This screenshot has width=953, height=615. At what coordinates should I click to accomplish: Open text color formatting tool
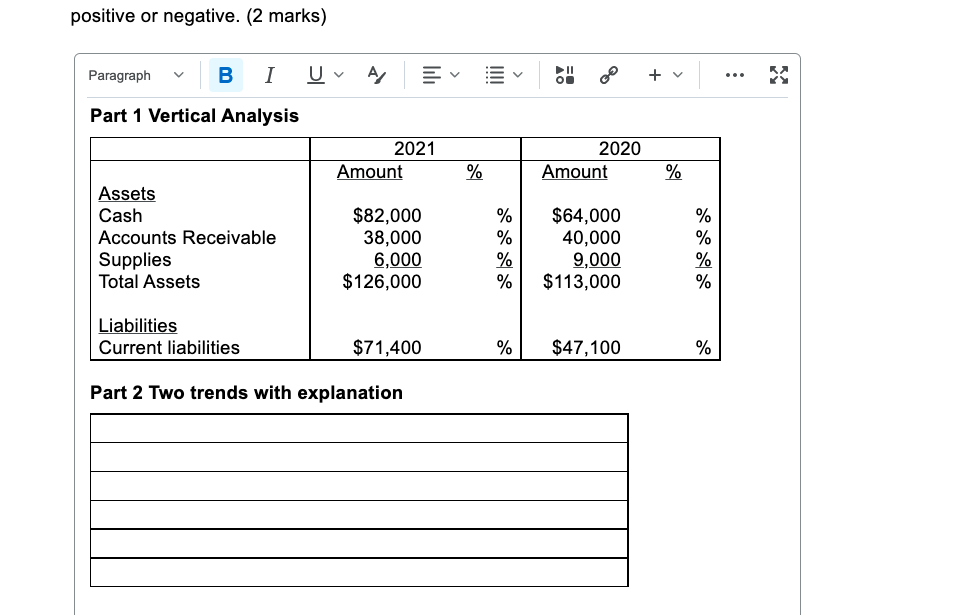376,75
